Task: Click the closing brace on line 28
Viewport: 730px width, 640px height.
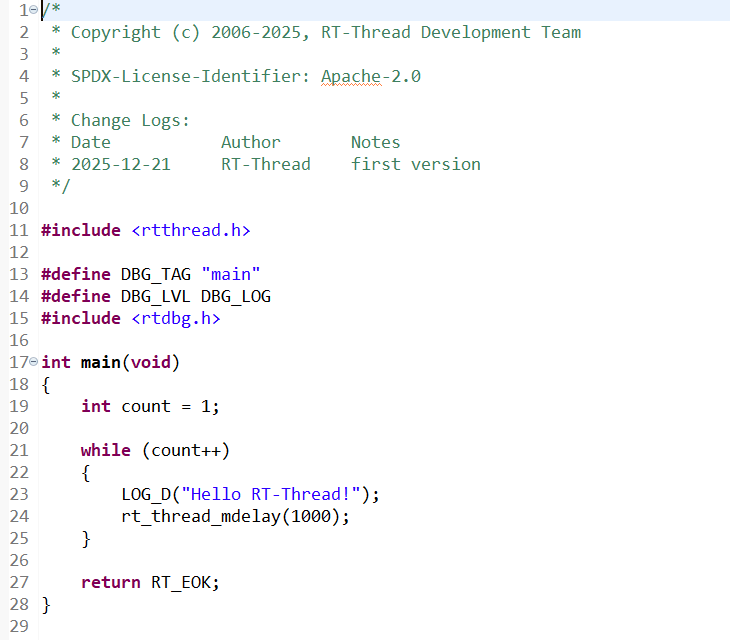Action: pos(46,605)
